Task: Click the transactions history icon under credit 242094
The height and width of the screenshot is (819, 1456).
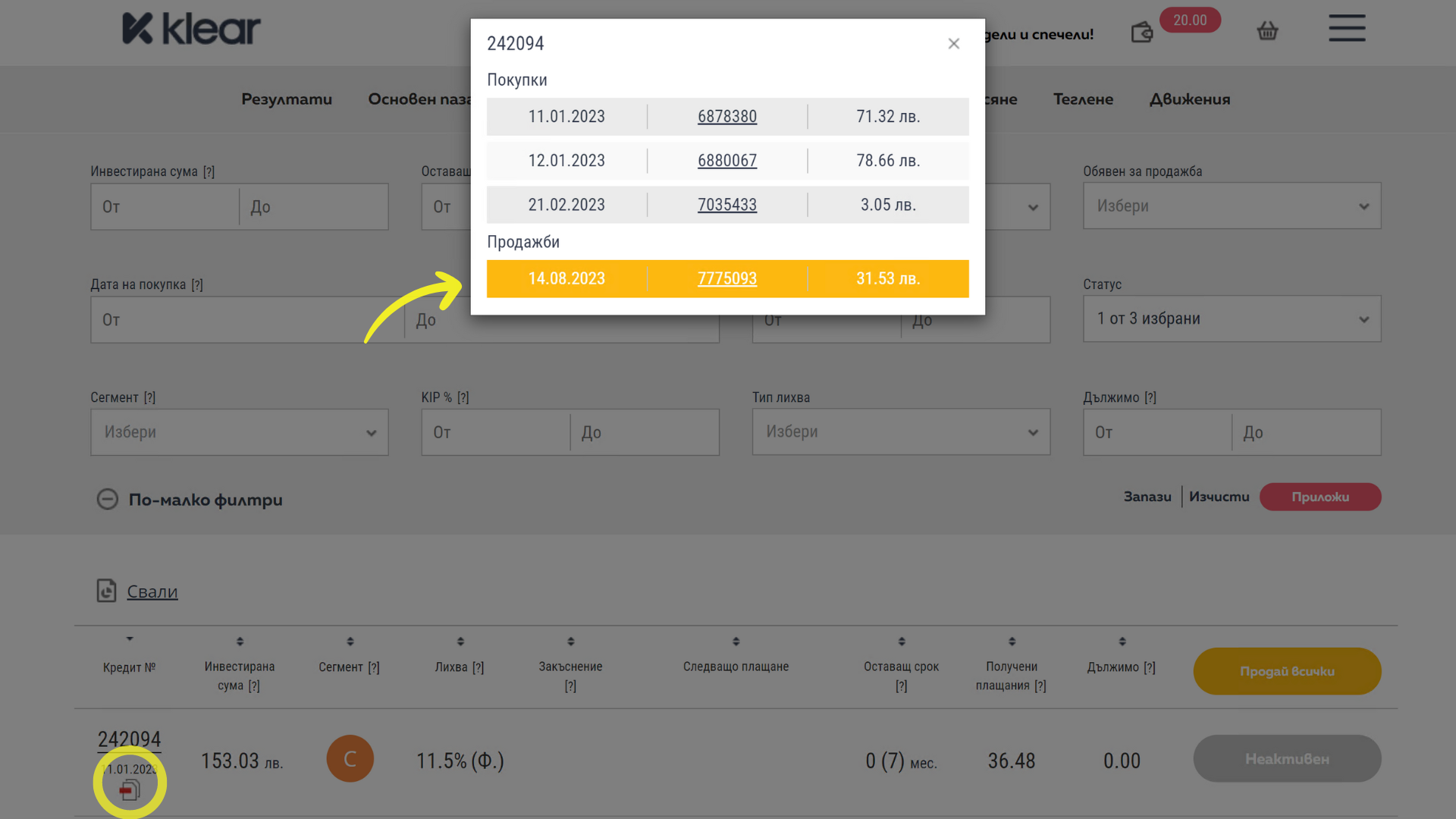Action: (x=130, y=790)
